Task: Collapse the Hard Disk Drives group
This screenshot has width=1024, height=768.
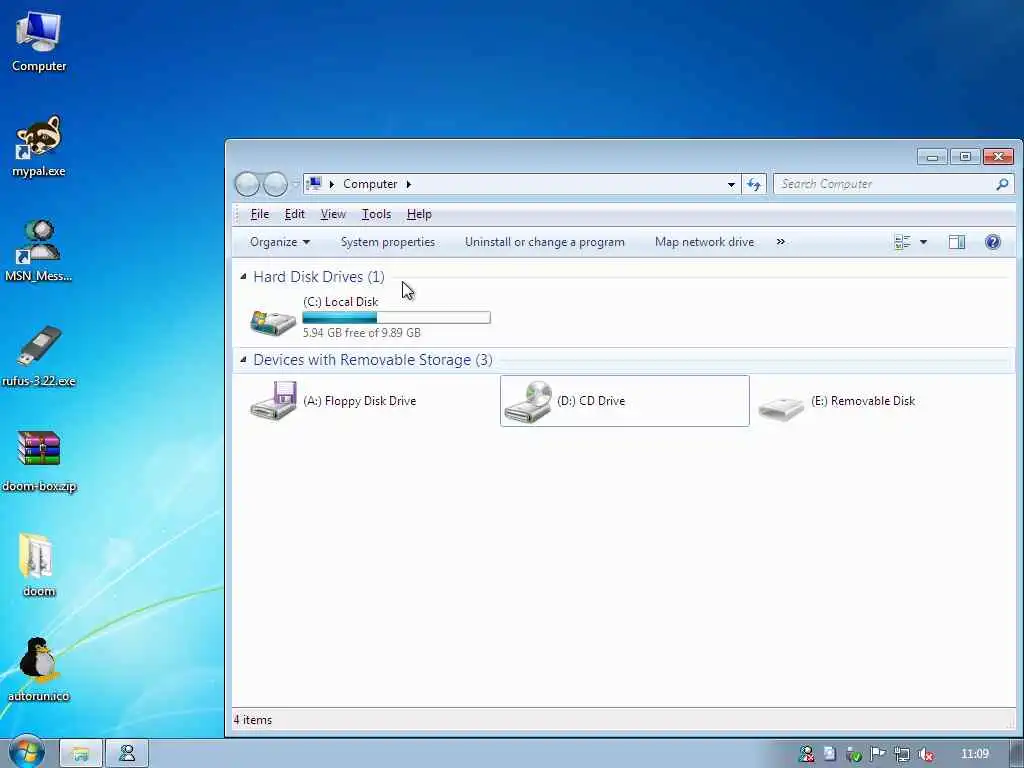Action: 244,276
